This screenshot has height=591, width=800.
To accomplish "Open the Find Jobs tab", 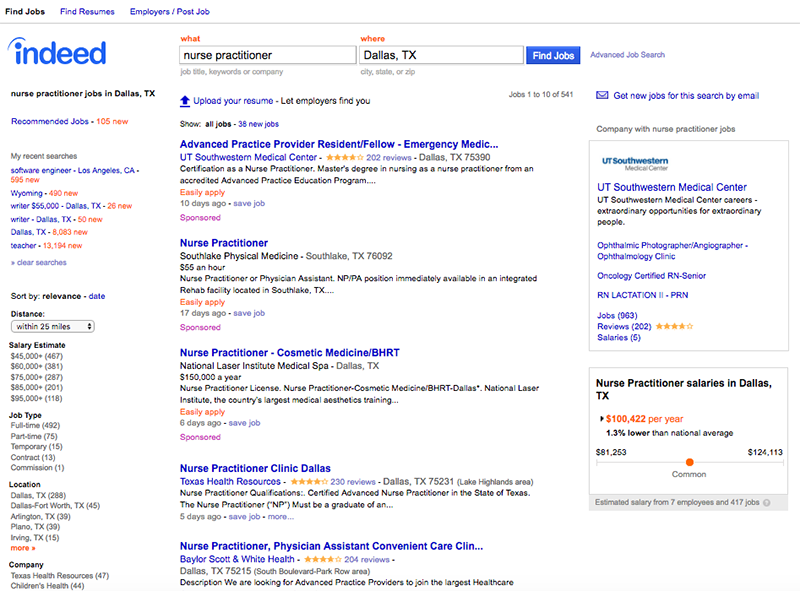I will click(x=25, y=11).
